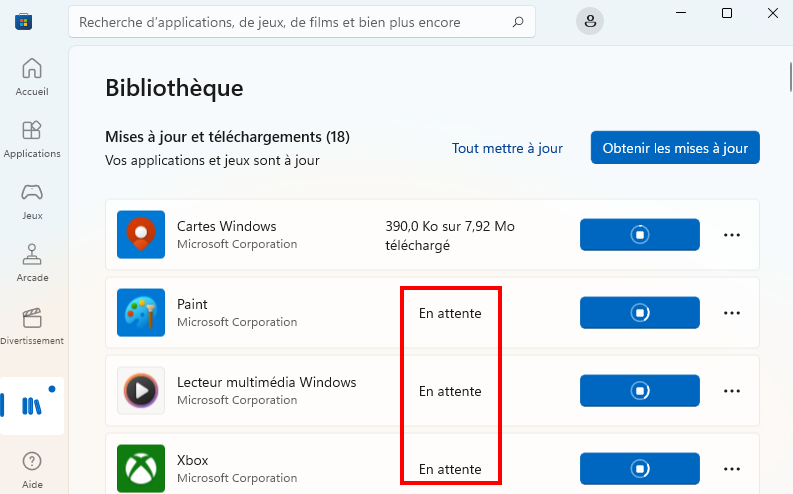Open more options for Cartes Windows
This screenshot has height=494, width=793.
pyautogui.click(x=732, y=235)
